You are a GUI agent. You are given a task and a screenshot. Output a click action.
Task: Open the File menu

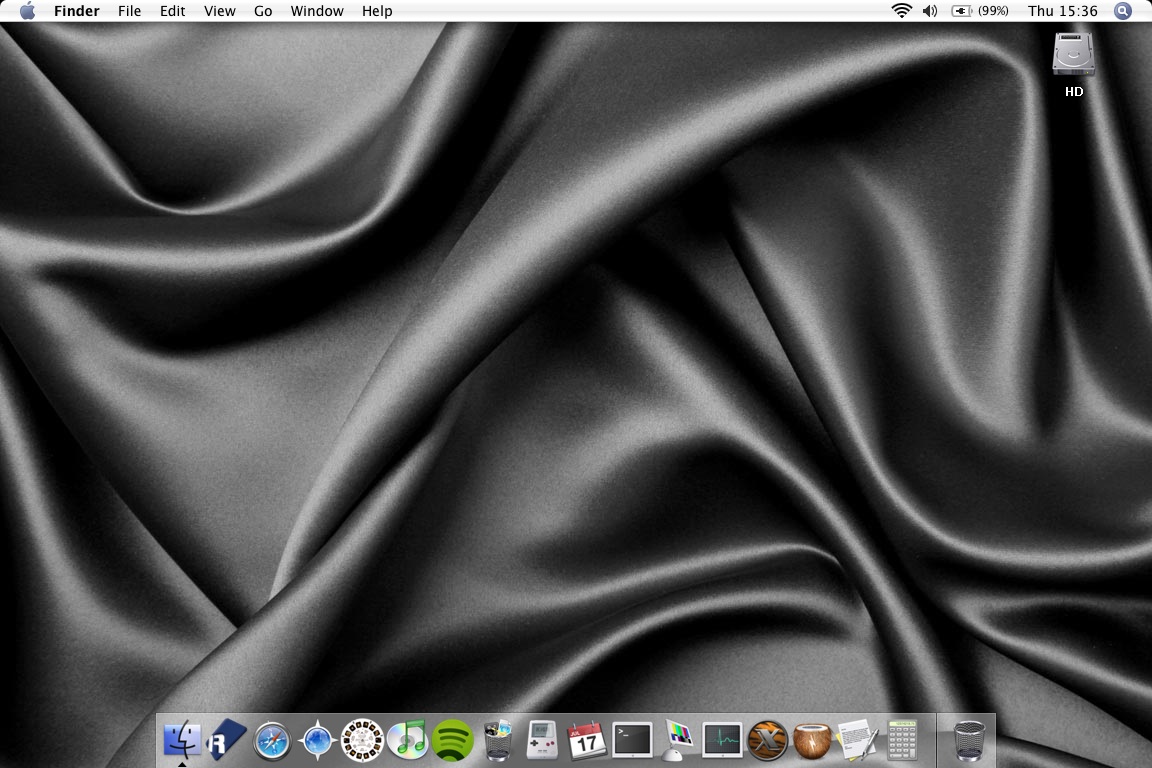[x=129, y=11]
